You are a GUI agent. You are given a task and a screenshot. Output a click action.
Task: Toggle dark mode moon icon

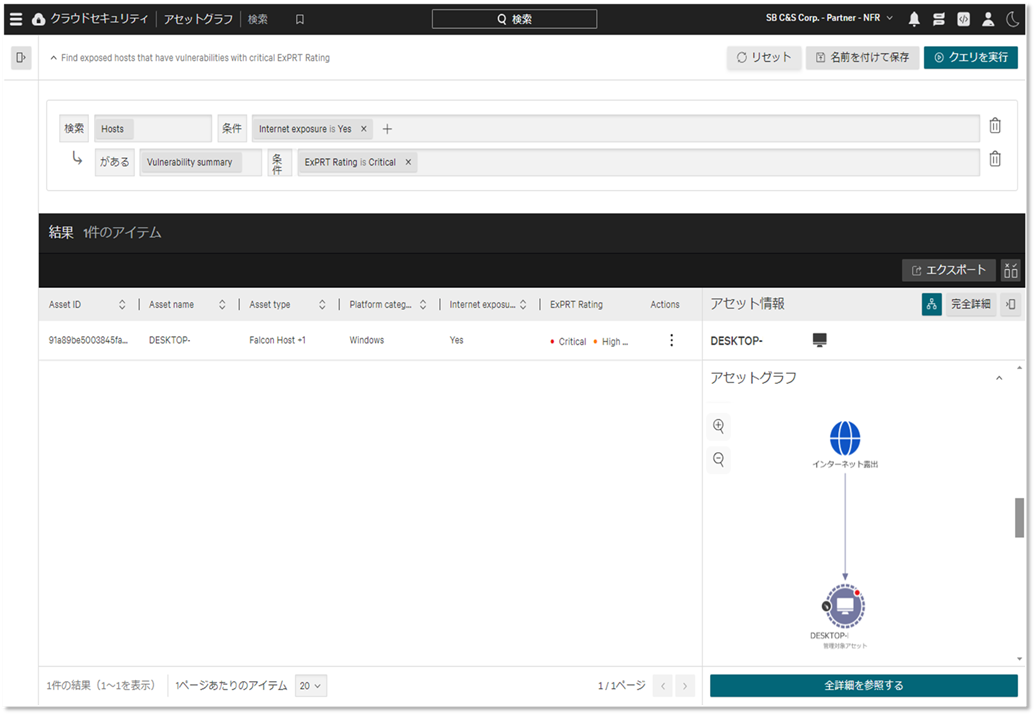click(x=1012, y=19)
